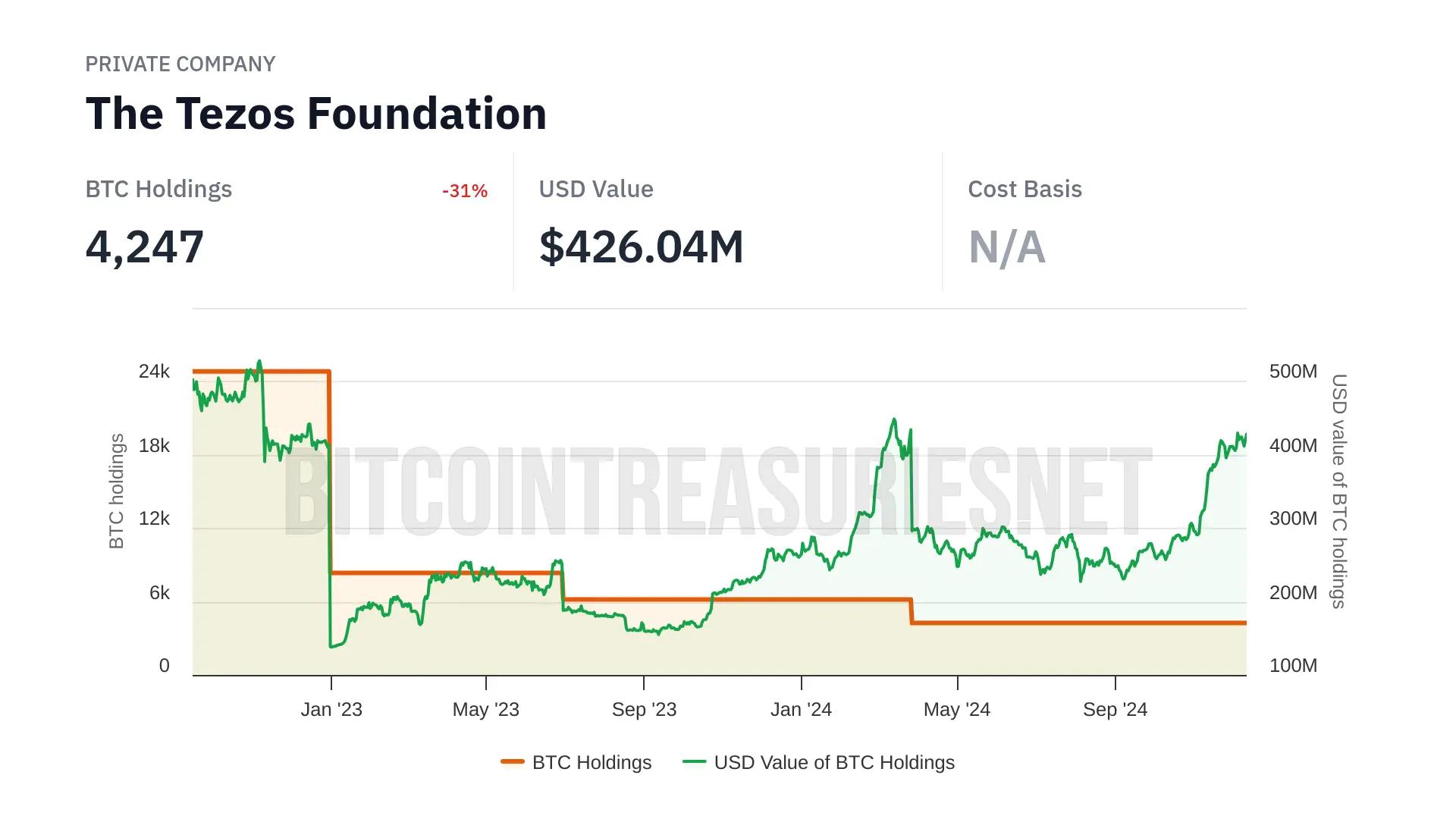The width and height of the screenshot is (1456, 819).
Task: Click the USD Value heading above $426.04M
Action: [596, 190]
